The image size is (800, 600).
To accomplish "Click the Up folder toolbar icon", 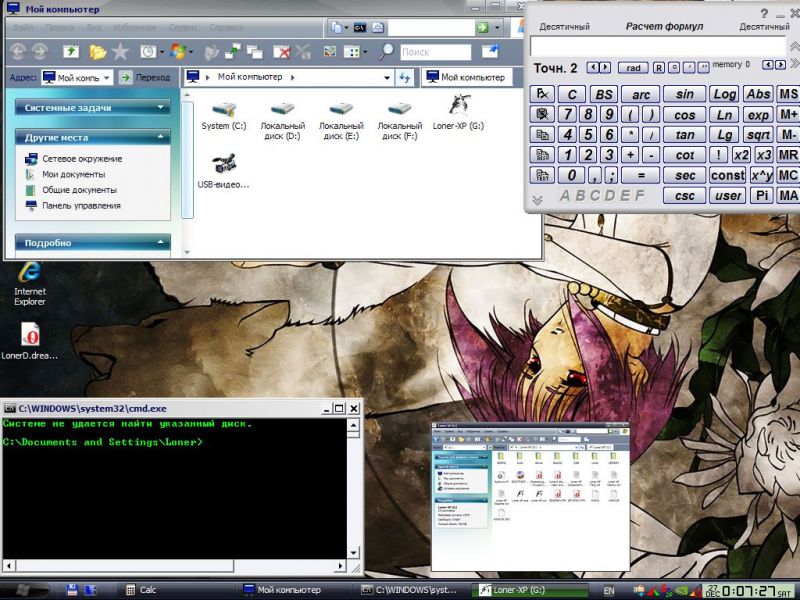I will coord(71,51).
